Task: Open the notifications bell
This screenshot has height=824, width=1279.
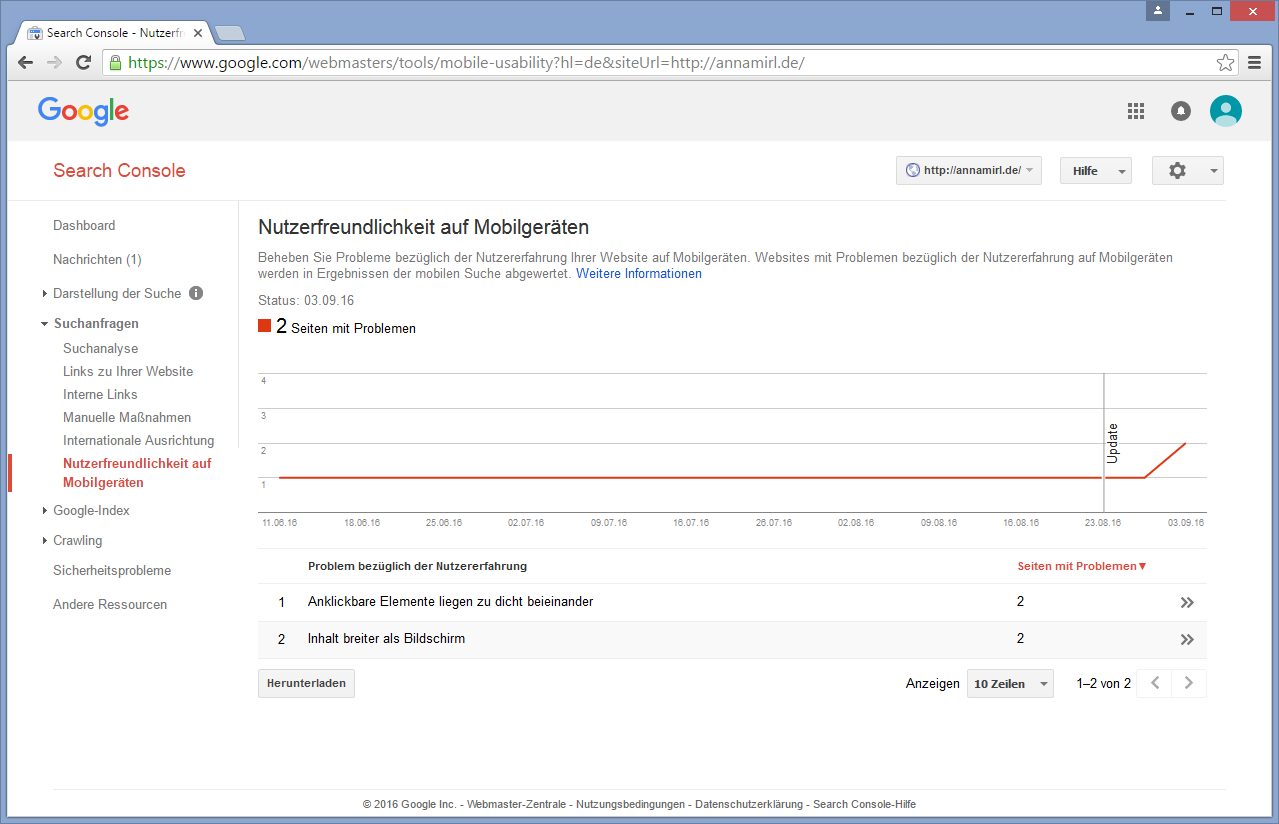Action: coord(1181,111)
